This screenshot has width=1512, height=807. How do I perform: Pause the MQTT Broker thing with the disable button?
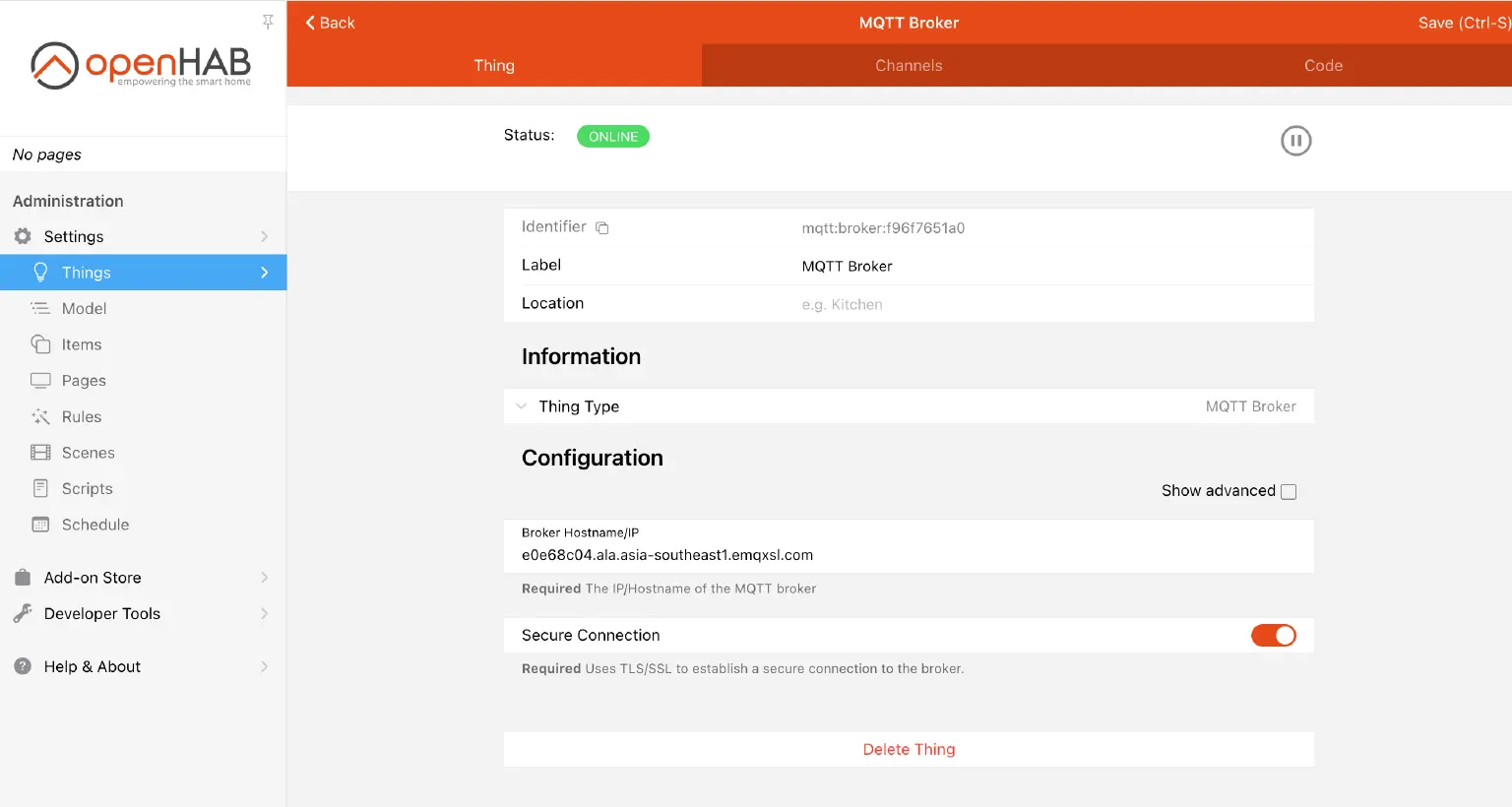[x=1295, y=140]
